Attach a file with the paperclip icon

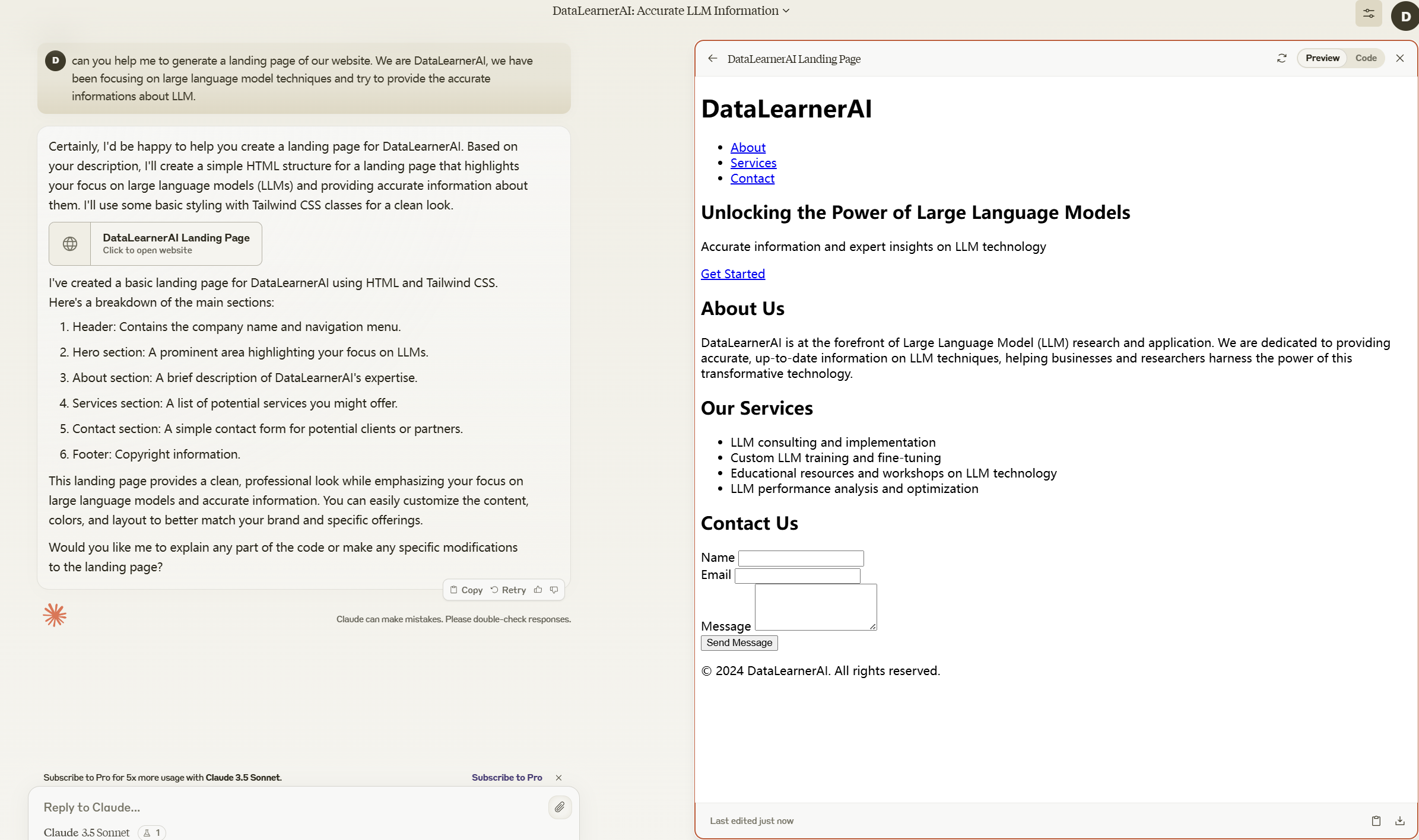click(x=560, y=807)
